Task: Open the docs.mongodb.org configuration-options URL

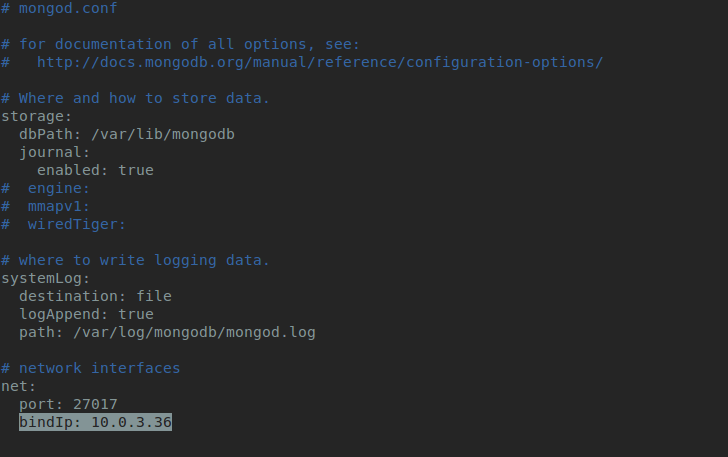Action: 320,62
